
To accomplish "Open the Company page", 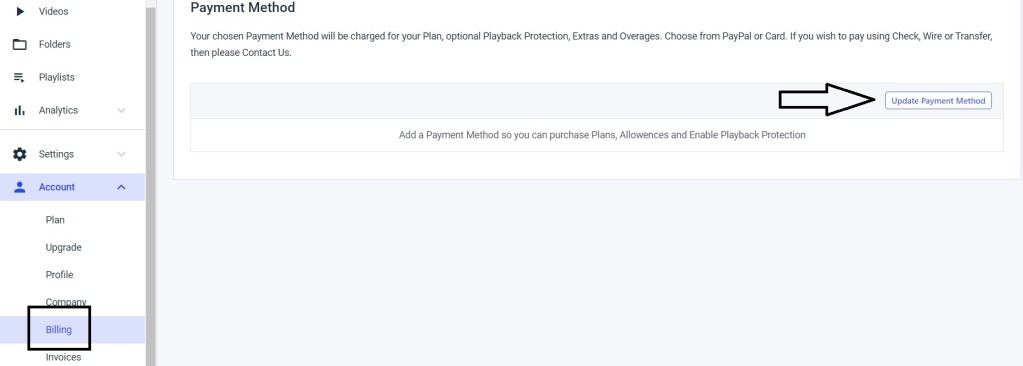I will coord(66,302).
